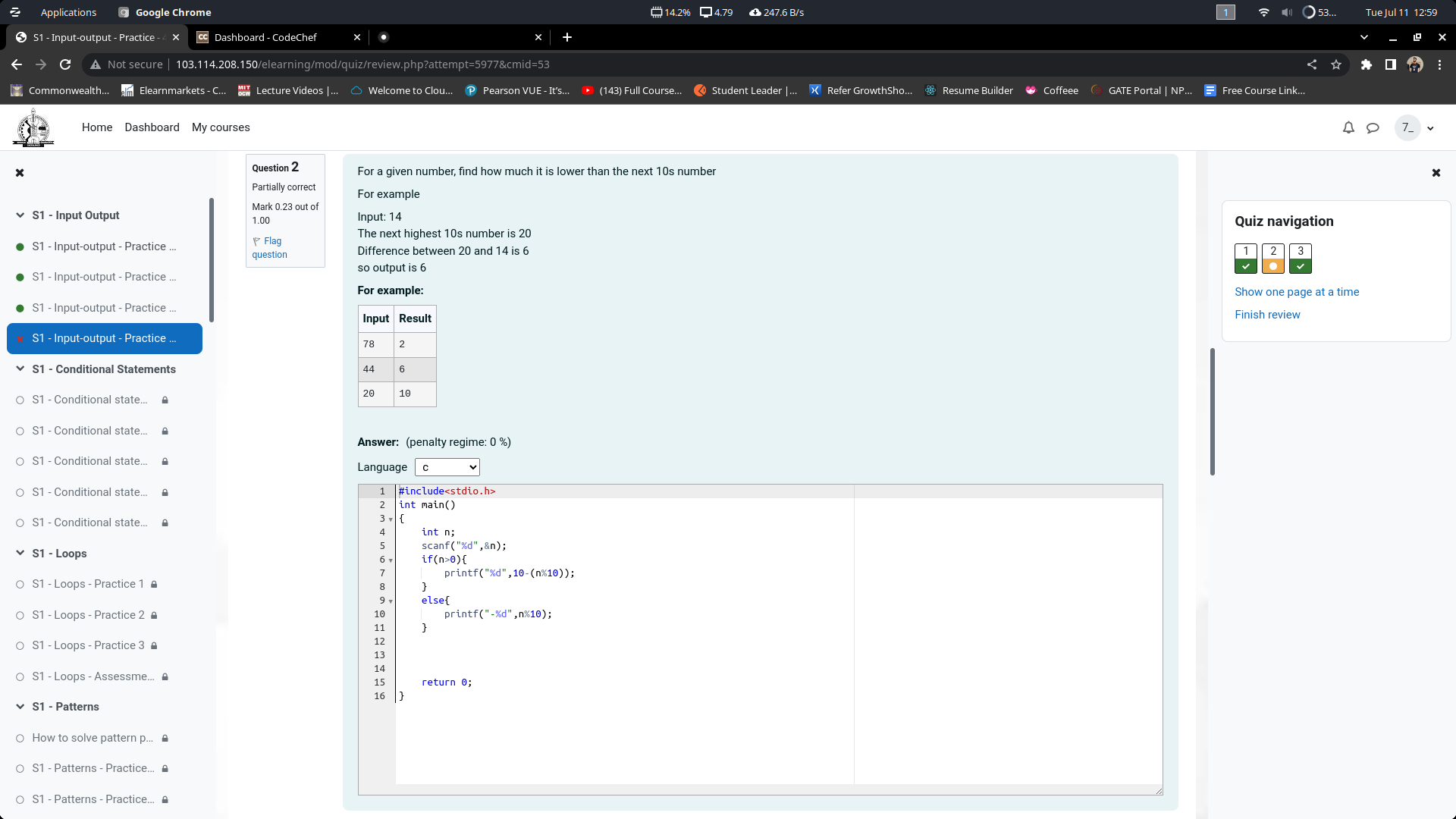1456x819 pixels.
Task: Switch to Dashboard - CodeChef tab
Action: click(x=265, y=37)
